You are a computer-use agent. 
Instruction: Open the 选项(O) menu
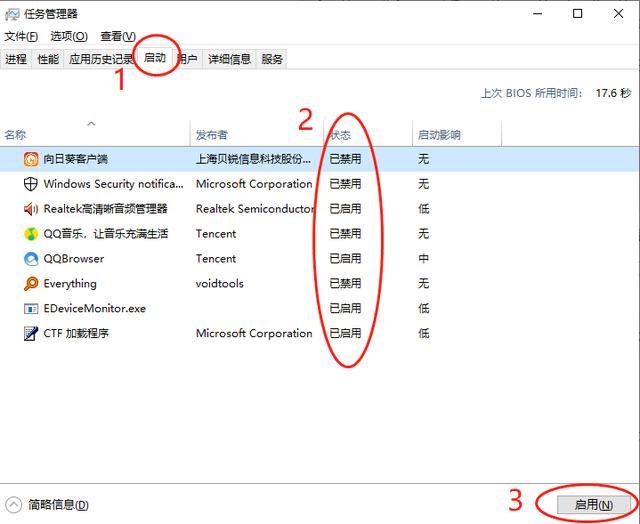pyautogui.click(x=69, y=36)
